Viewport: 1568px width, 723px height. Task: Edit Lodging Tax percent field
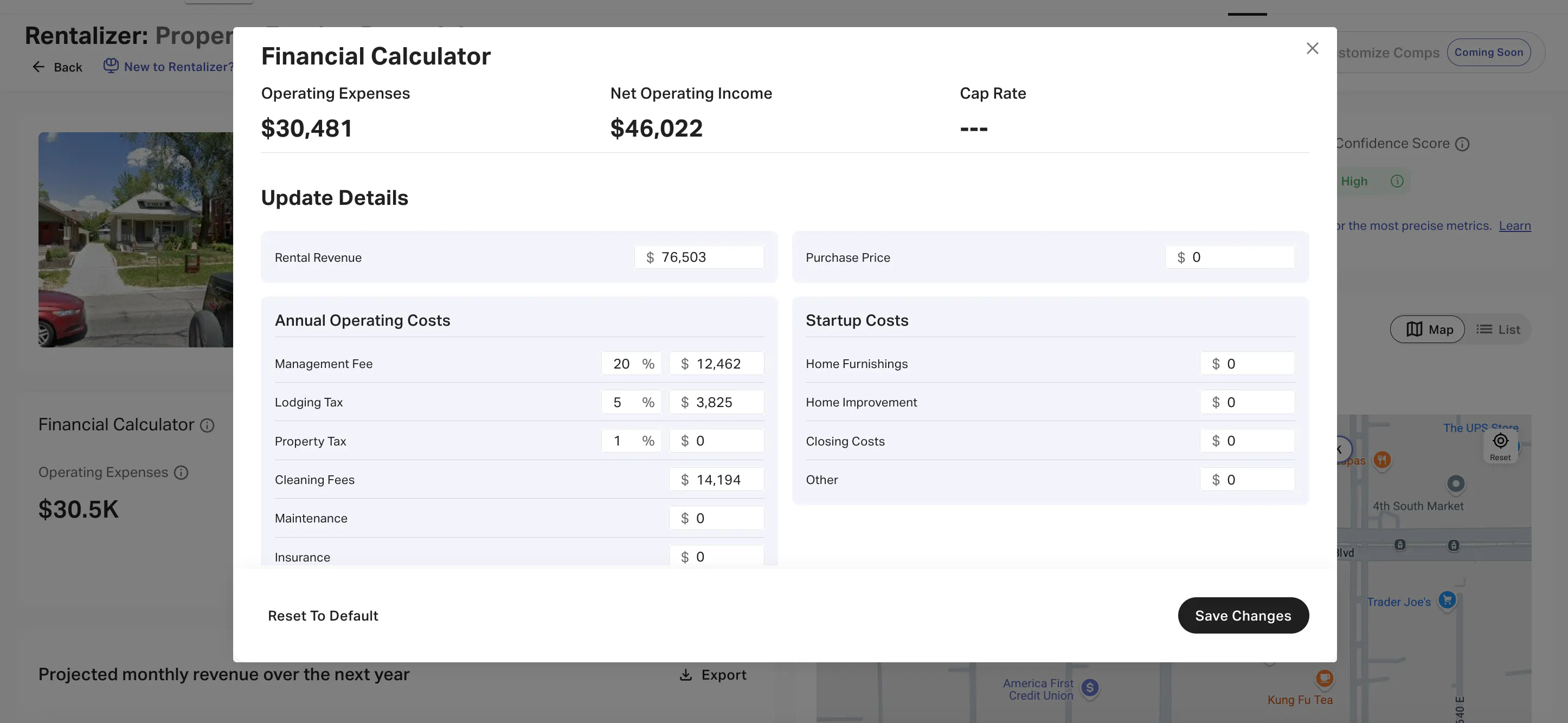631,402
